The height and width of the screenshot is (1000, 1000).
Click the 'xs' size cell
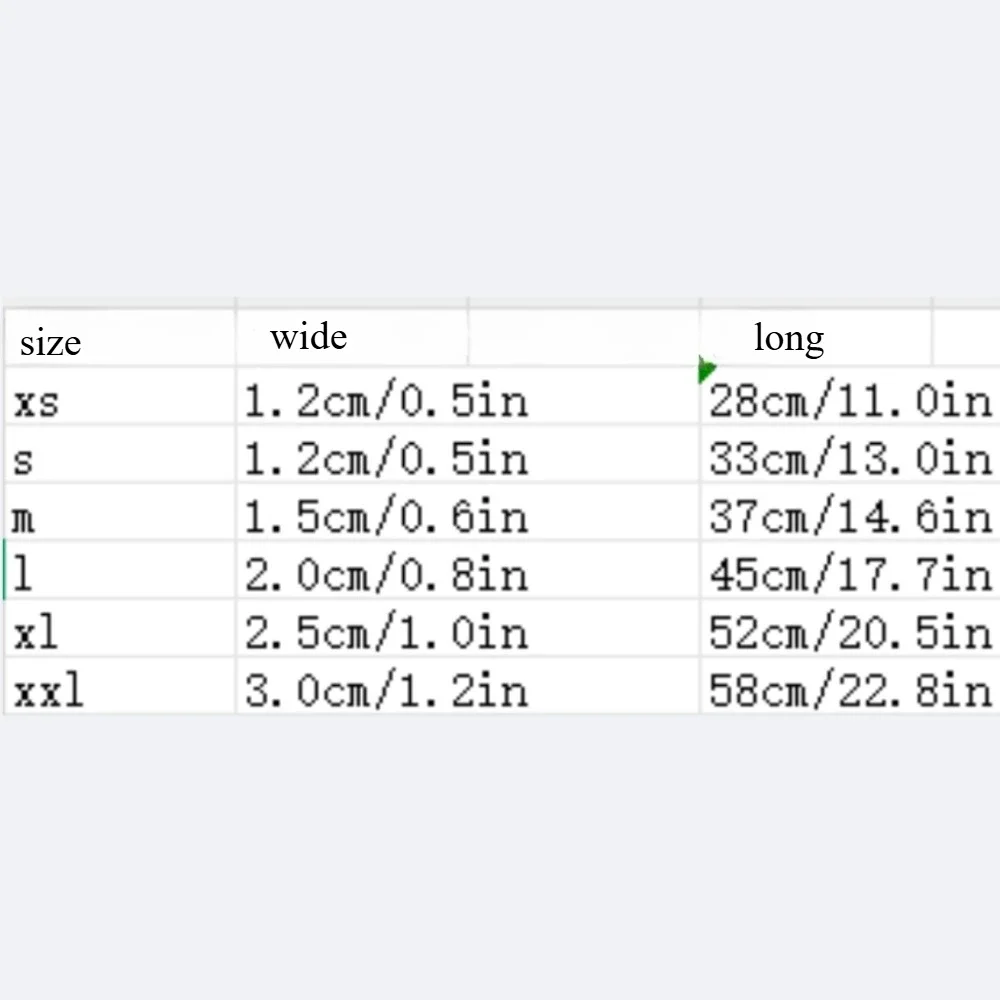pyautogui.click(x=37, y=401)
